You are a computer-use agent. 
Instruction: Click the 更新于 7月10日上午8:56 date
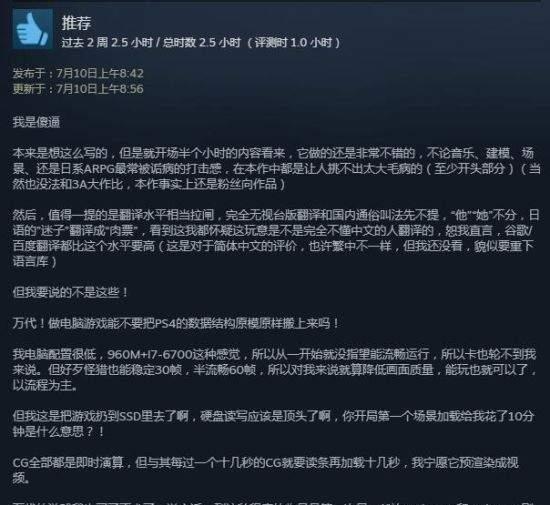(x=78, y=89)
